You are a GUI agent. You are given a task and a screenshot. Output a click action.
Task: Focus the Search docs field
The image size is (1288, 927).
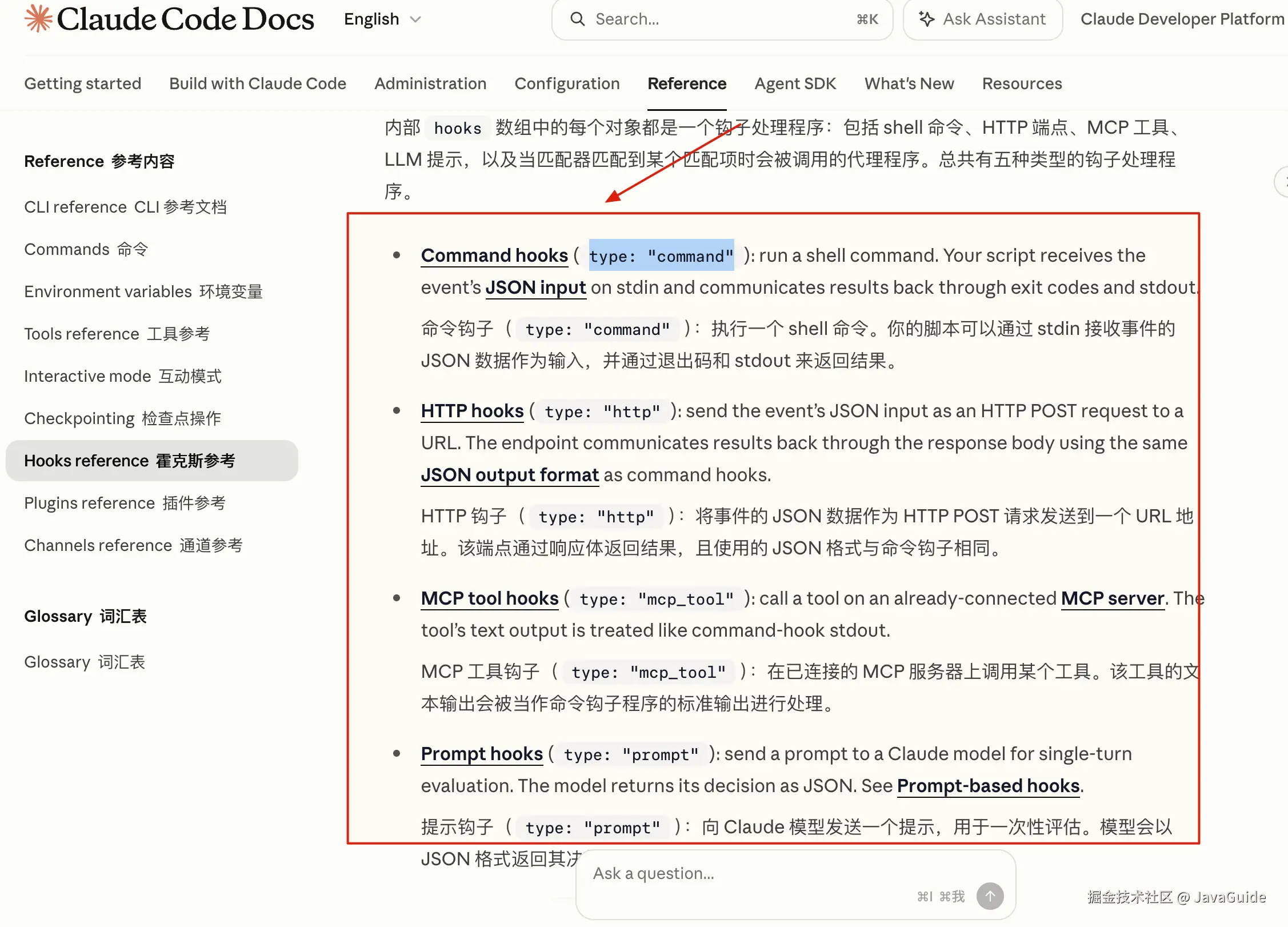722,19
